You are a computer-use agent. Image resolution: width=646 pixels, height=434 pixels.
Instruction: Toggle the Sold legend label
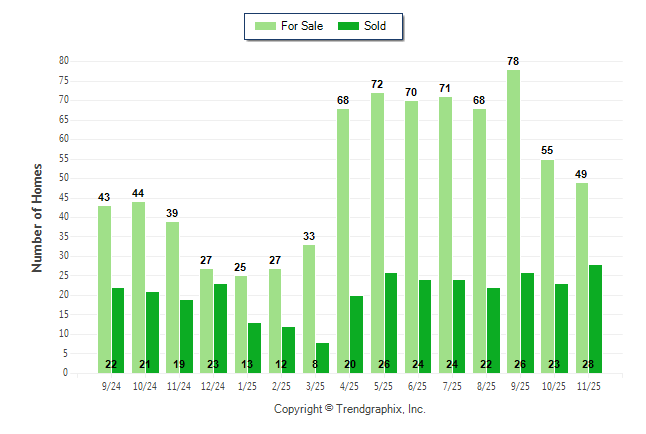click(x=376, y=26)
